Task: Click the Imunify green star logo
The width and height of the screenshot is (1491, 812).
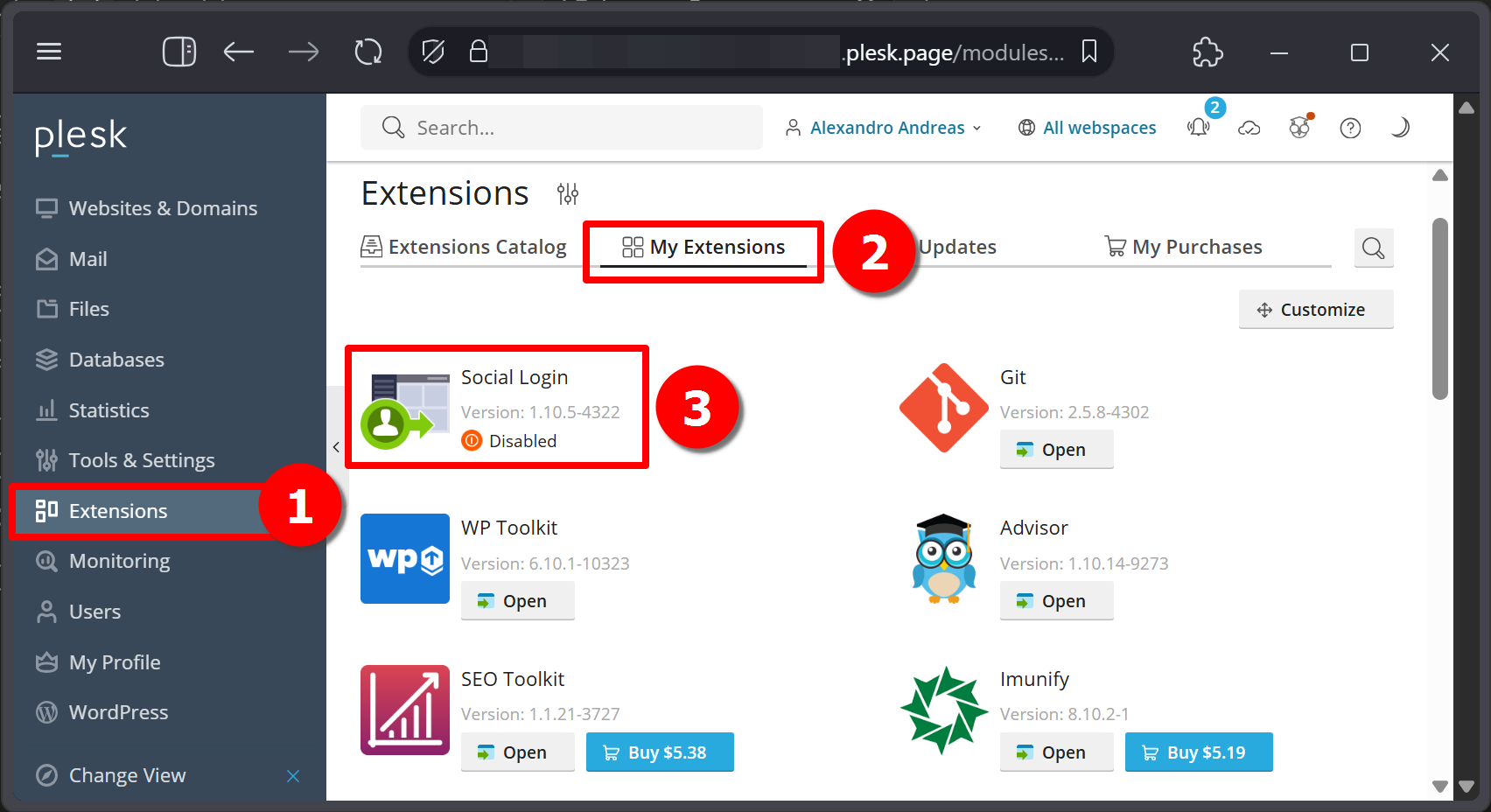Action: pyautogui.click(x=944, y=710)
